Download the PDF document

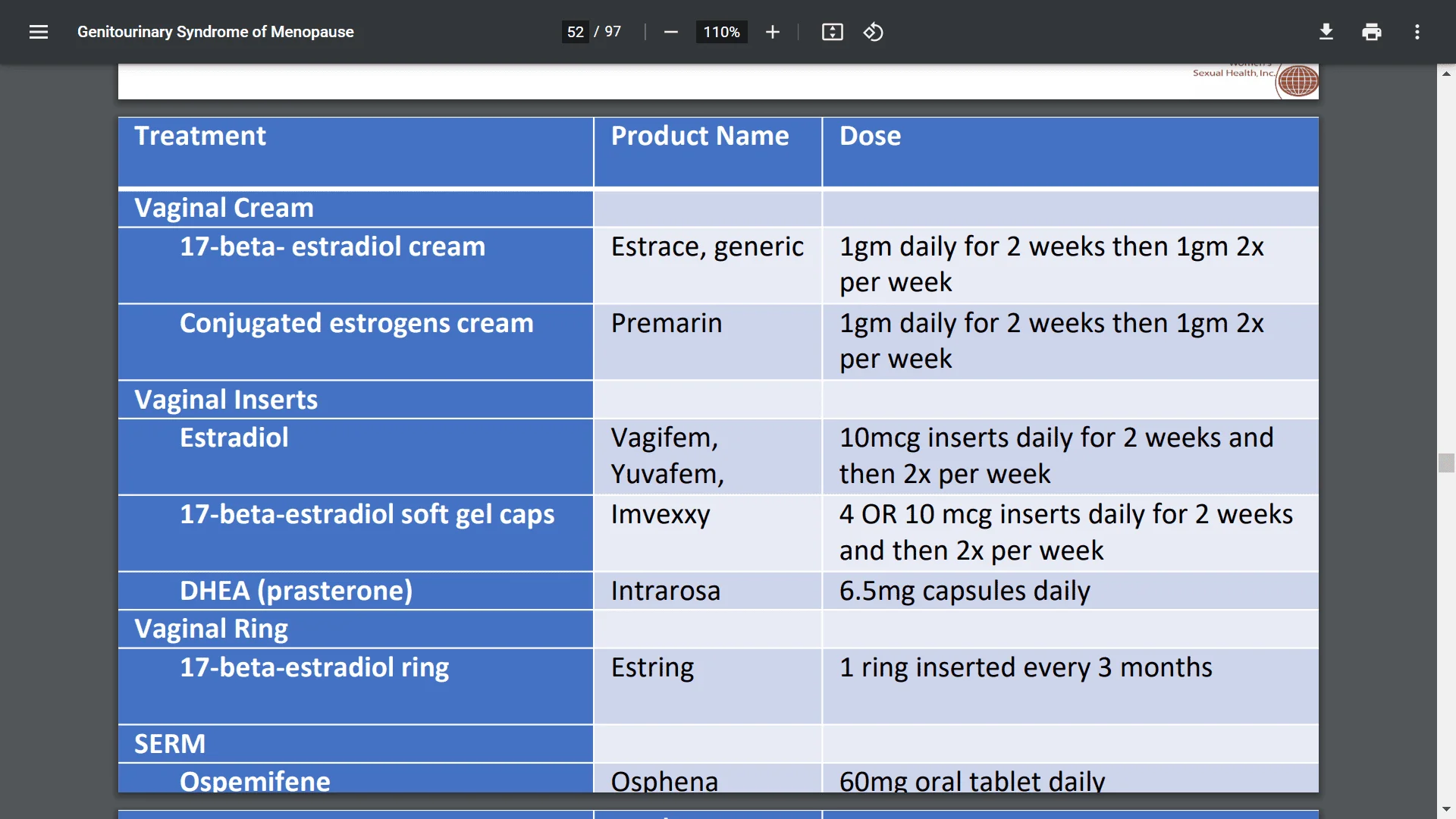click(x=1326, y=32)
